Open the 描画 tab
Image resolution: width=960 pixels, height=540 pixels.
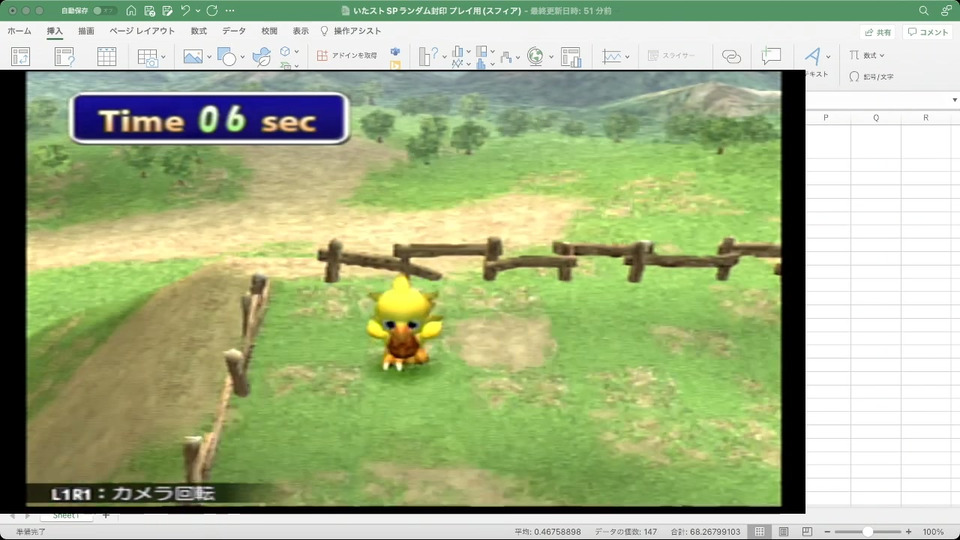pyautogui.click(x=86, y=31)
